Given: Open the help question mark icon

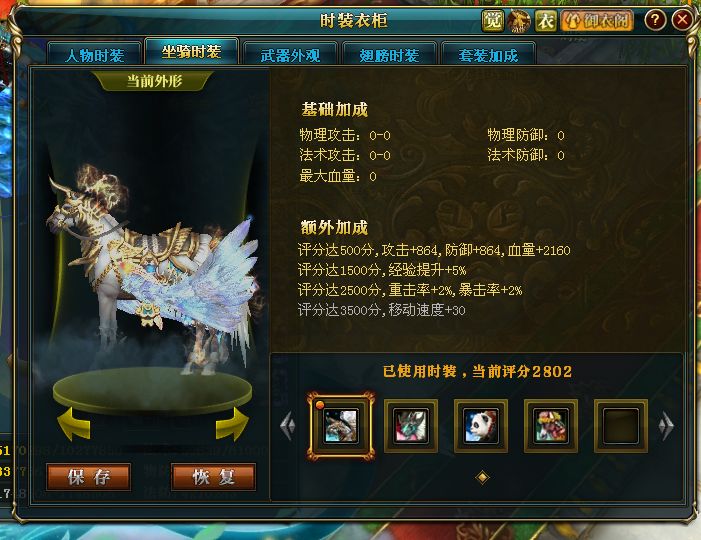Looking at the screenshot, I should point(655,20).
